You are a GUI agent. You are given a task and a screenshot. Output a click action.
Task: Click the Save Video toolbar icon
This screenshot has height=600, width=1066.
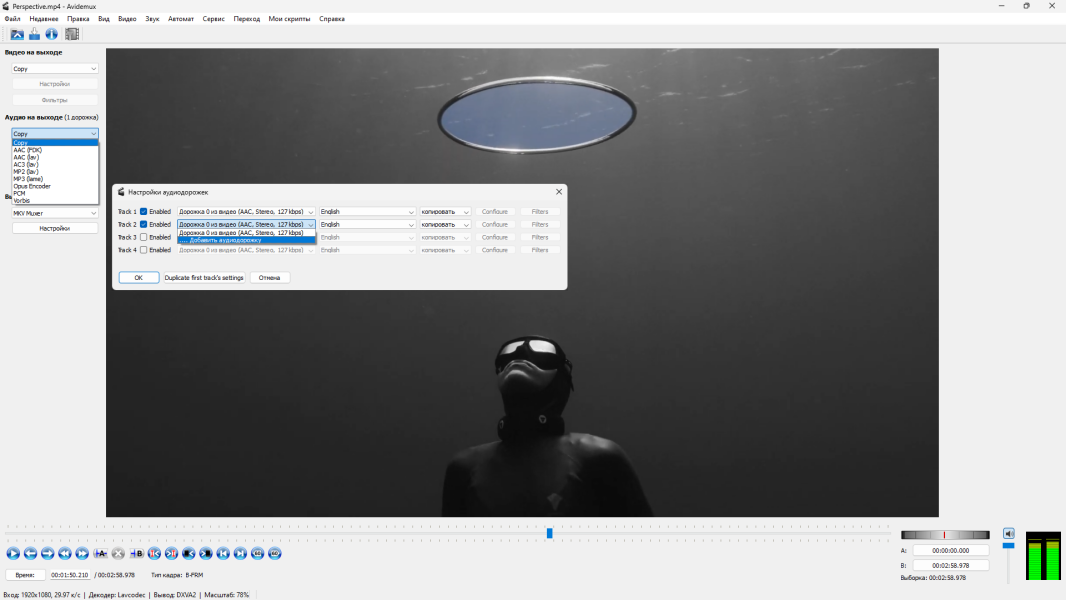click(34, 34)
